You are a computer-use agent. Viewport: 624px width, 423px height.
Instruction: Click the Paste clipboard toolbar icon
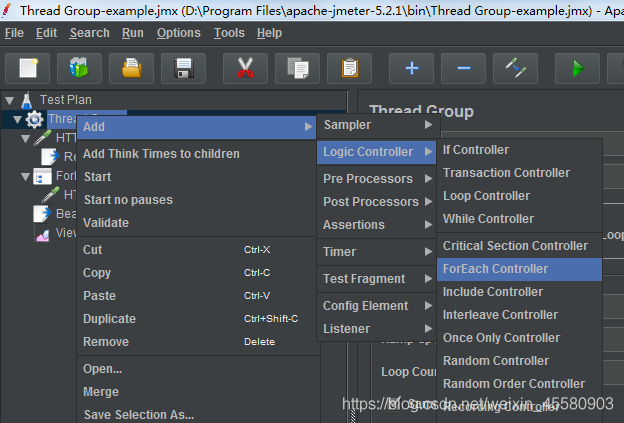[349, 68]
